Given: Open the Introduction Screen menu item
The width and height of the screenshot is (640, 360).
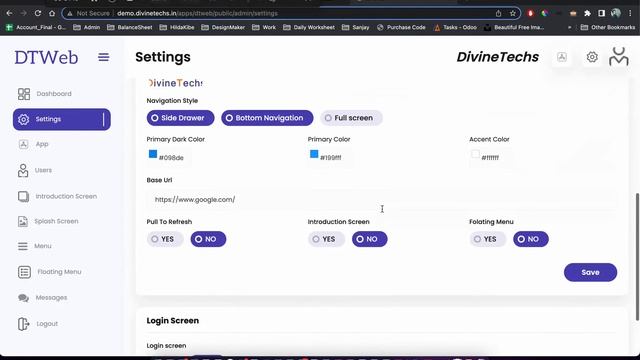Looking at the screenshot, I should tap(66, 196).
